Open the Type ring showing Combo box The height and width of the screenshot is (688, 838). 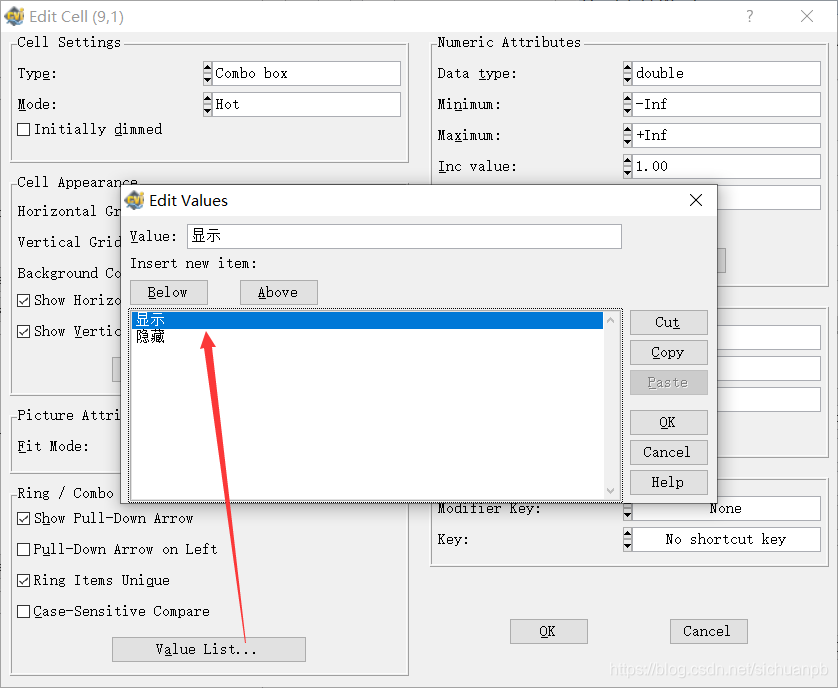coord(306,73)
